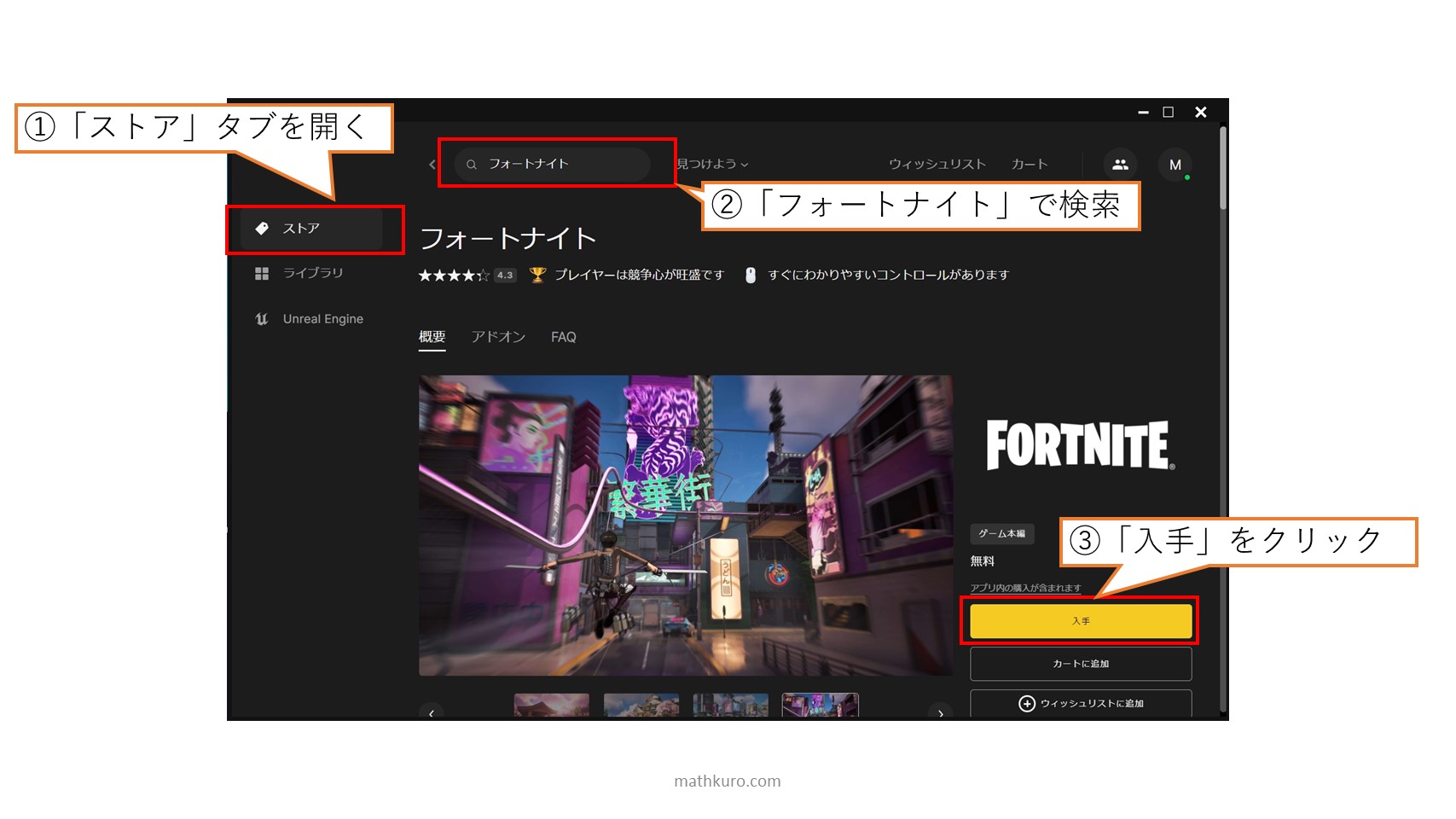The height and width of the screenshot is (819, 1456).
Task: Maximize the launcher window
Action: point(1169,112)
